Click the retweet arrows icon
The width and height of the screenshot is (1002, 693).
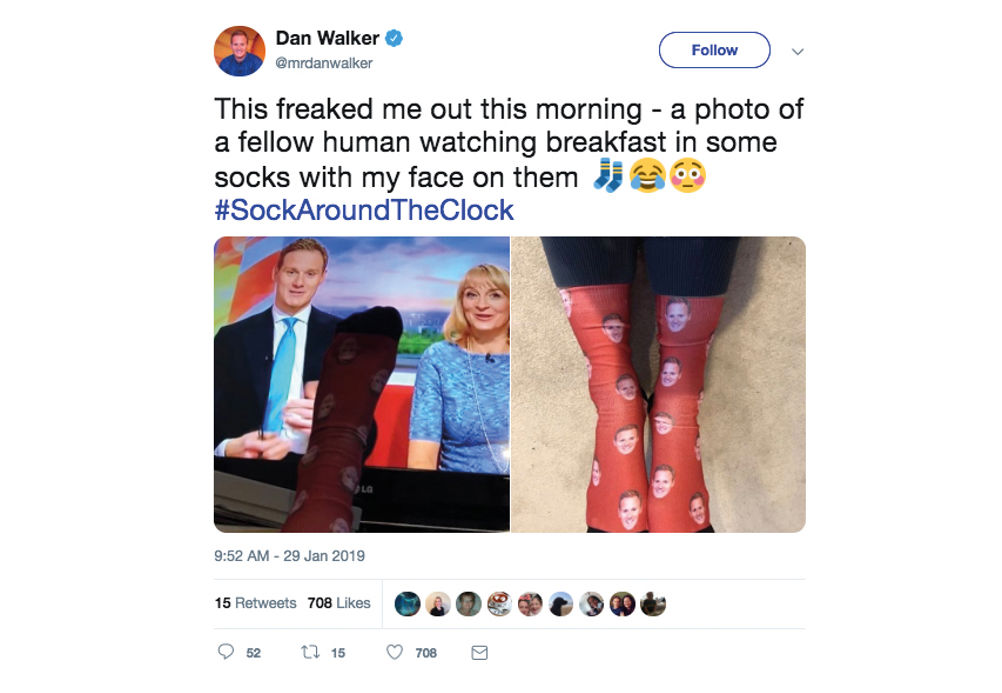tap(310, 651)
